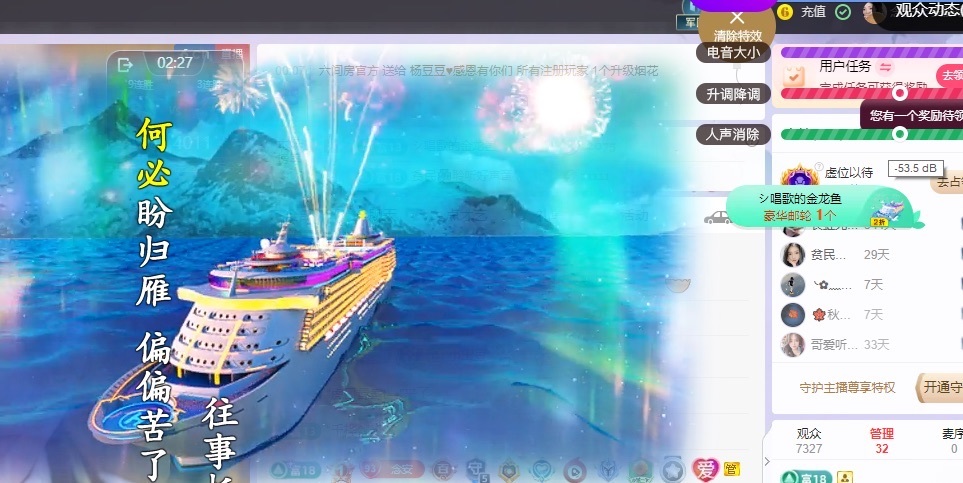Toggle the 人声消除 vocal removal option
This screenshot has height=483, width=963.
point(733,134)
